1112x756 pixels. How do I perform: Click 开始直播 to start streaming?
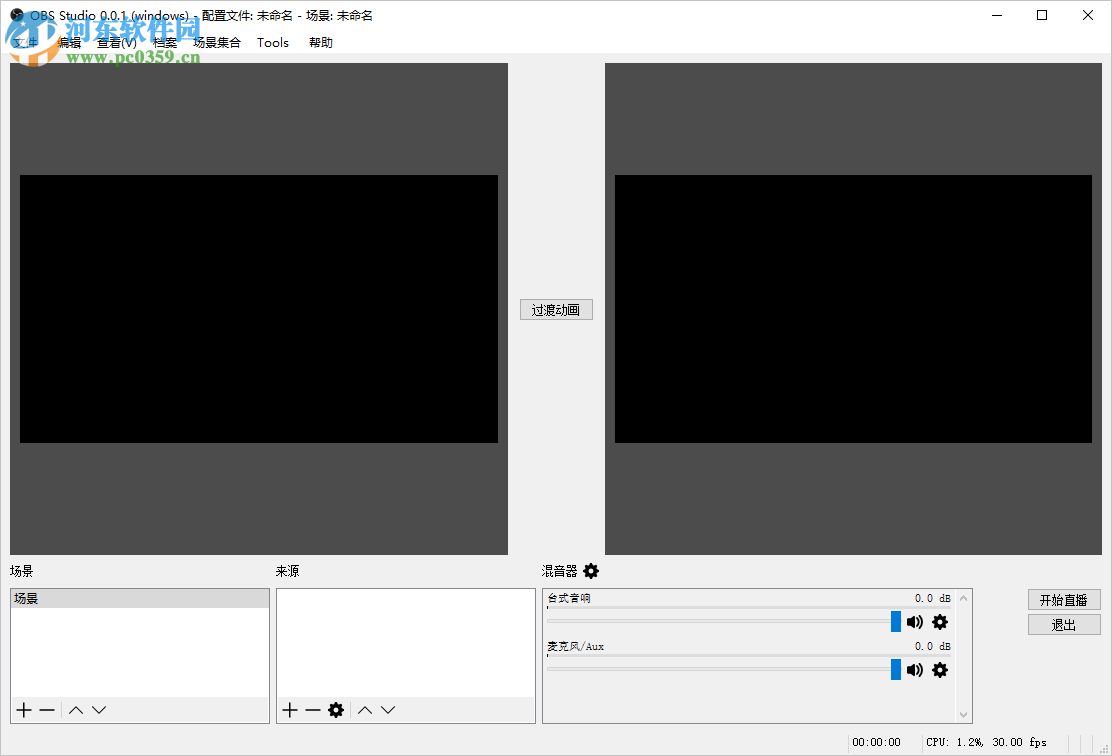(1064, 600)
